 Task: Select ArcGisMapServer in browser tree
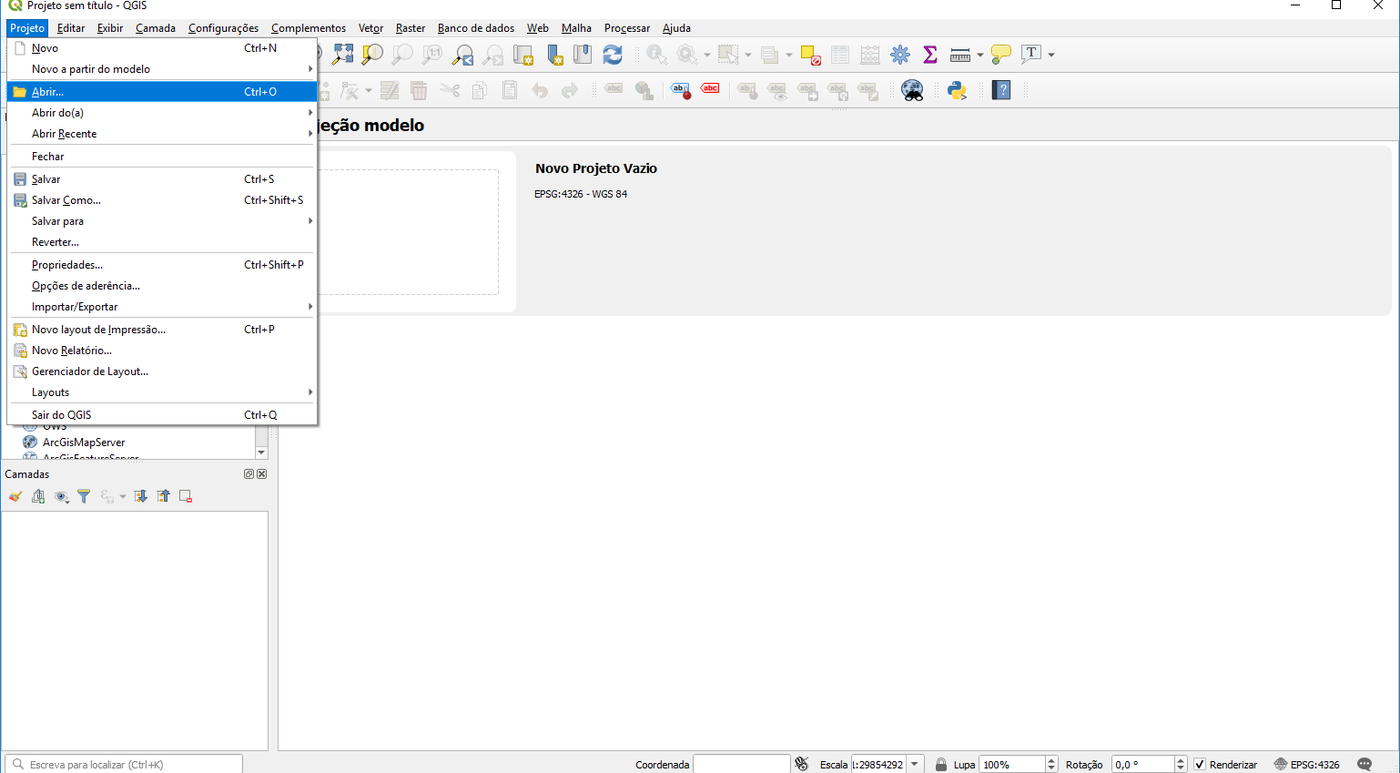pyautogui.click(x=84, y=442)
